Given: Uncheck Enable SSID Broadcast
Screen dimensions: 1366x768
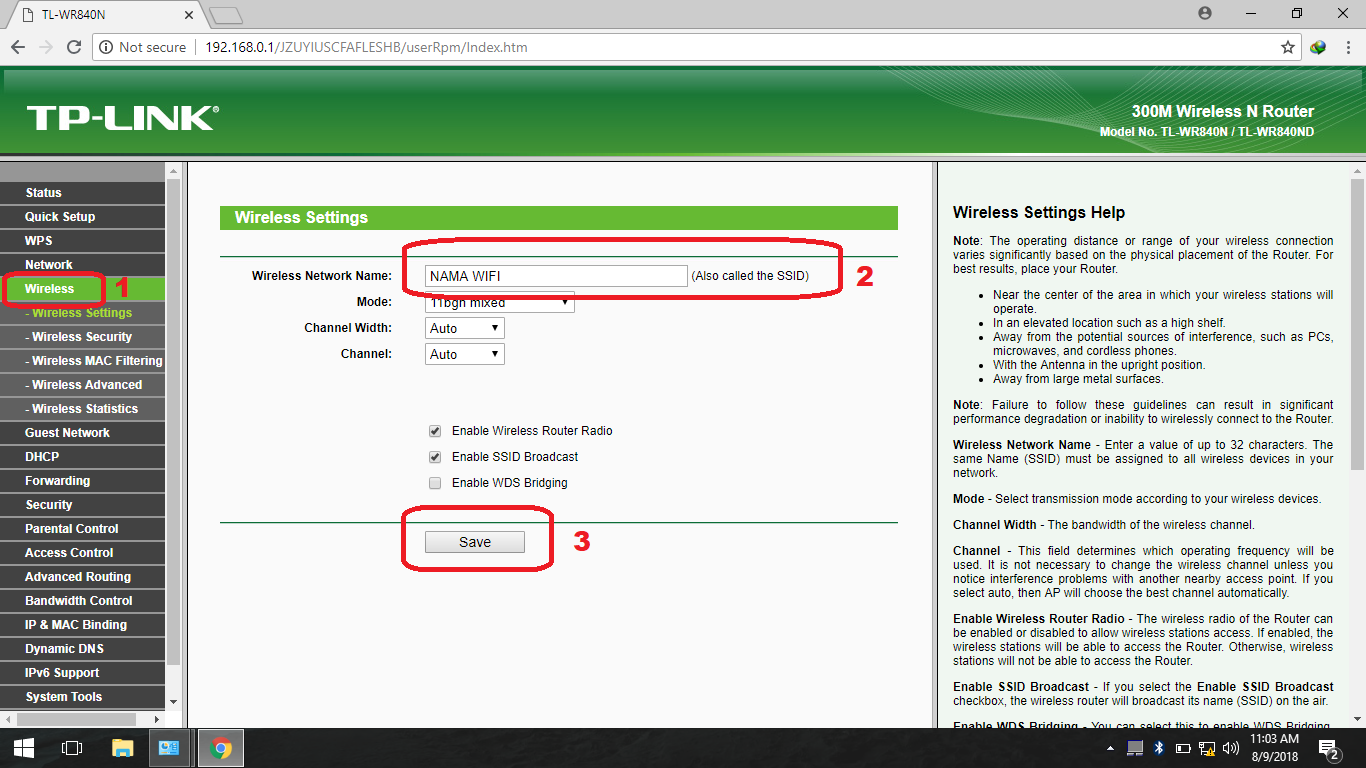Looking at the screenshot, I should (435, 457).
